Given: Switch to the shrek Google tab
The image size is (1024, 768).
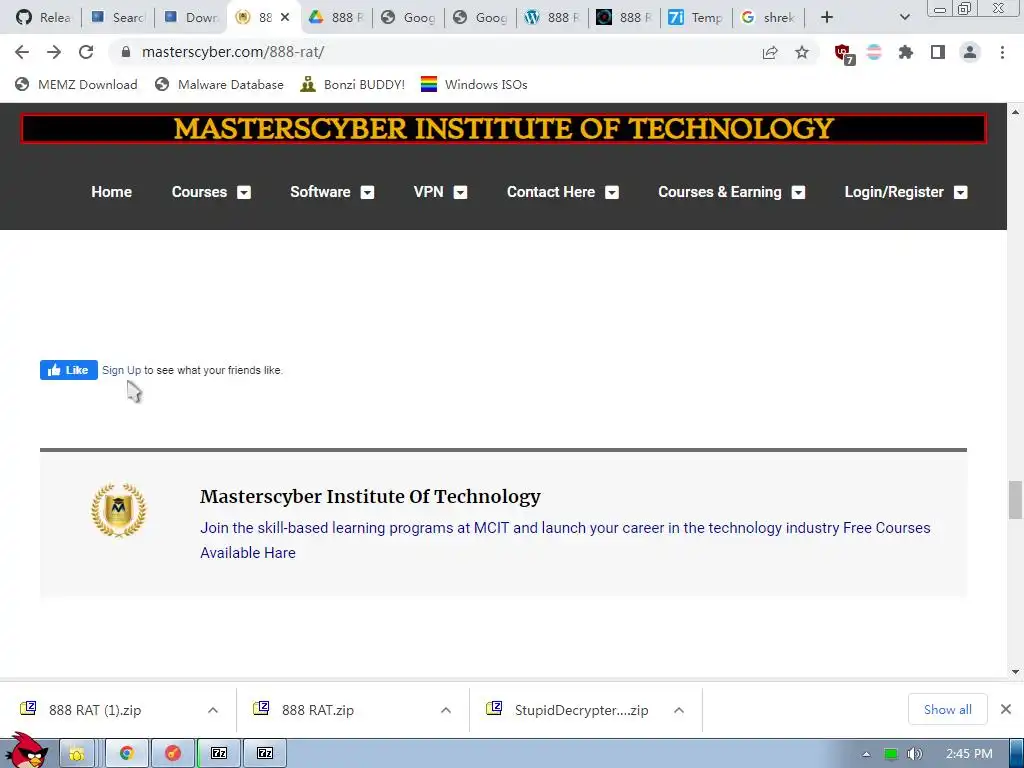Looking at the screenshot, I should tap(768, 17).
